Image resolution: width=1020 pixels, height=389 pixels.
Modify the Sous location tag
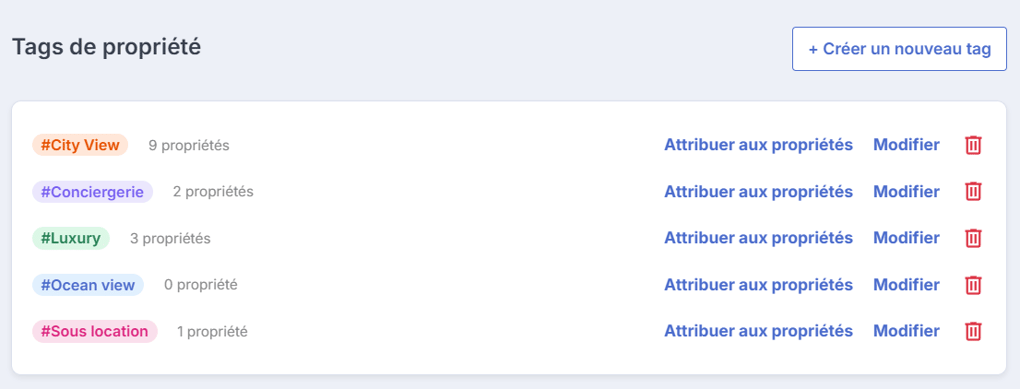[906, 332]
